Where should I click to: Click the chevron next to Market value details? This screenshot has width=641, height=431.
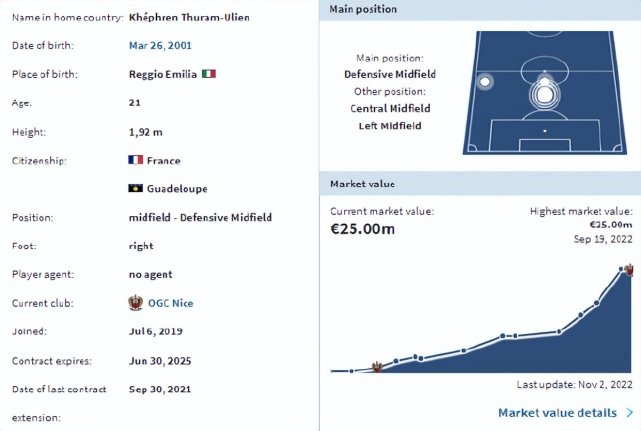[x=630, y=413]
